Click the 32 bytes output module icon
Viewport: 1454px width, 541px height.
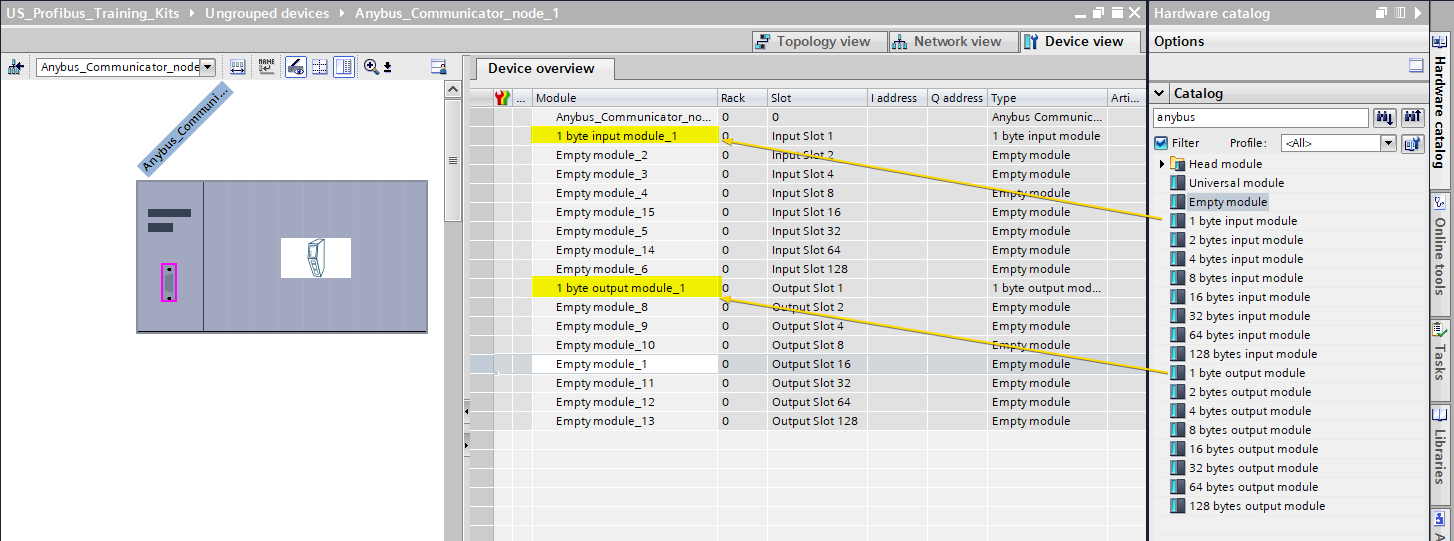[1177, 468]
